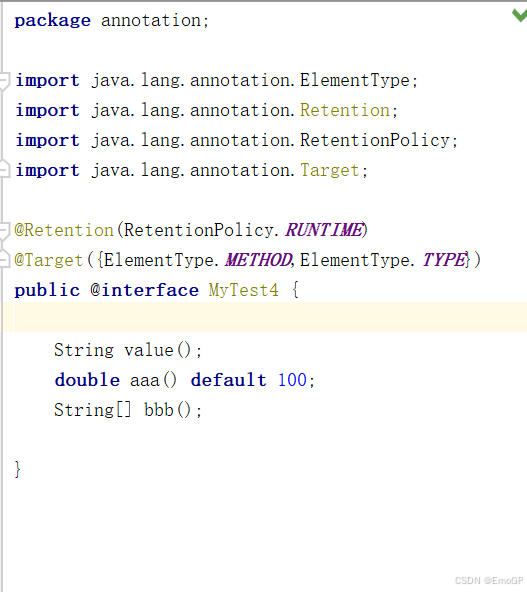
Task: Click the MyTest4 annotation name
Action: (x=243, y=291)
